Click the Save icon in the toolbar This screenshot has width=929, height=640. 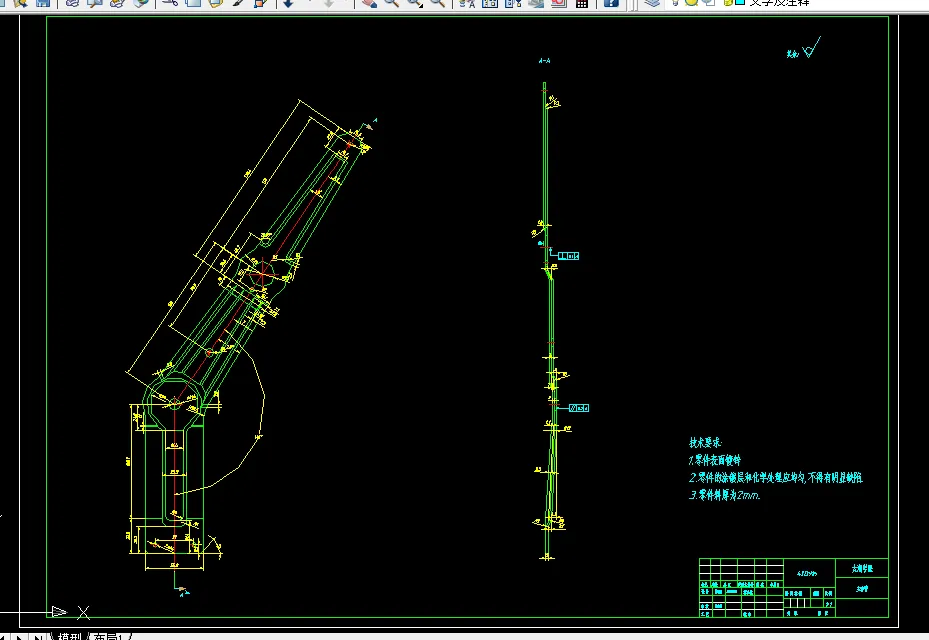(x=43, y=3)
